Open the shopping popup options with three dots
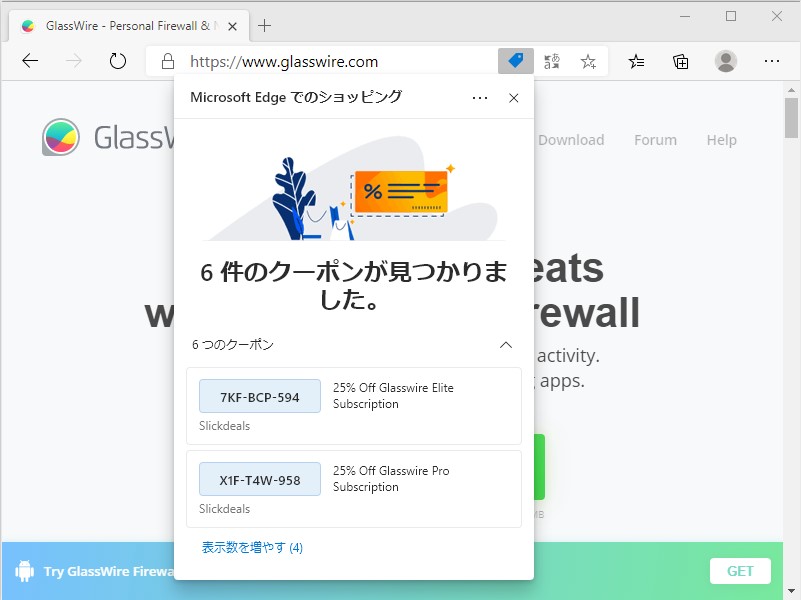This screenshot has width=801, height=600. coord(479,97)
